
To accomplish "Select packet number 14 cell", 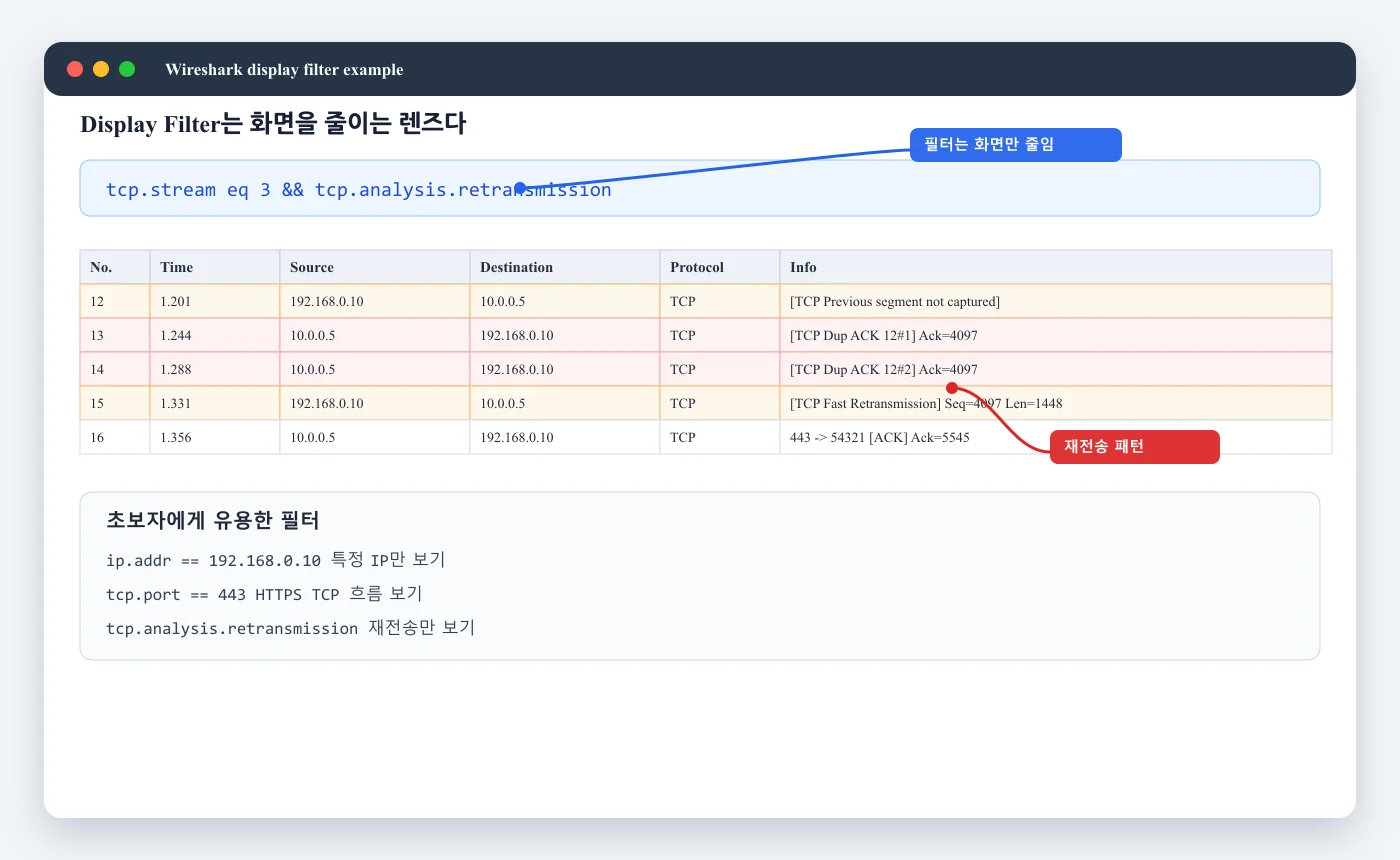I will click(115, 369).
